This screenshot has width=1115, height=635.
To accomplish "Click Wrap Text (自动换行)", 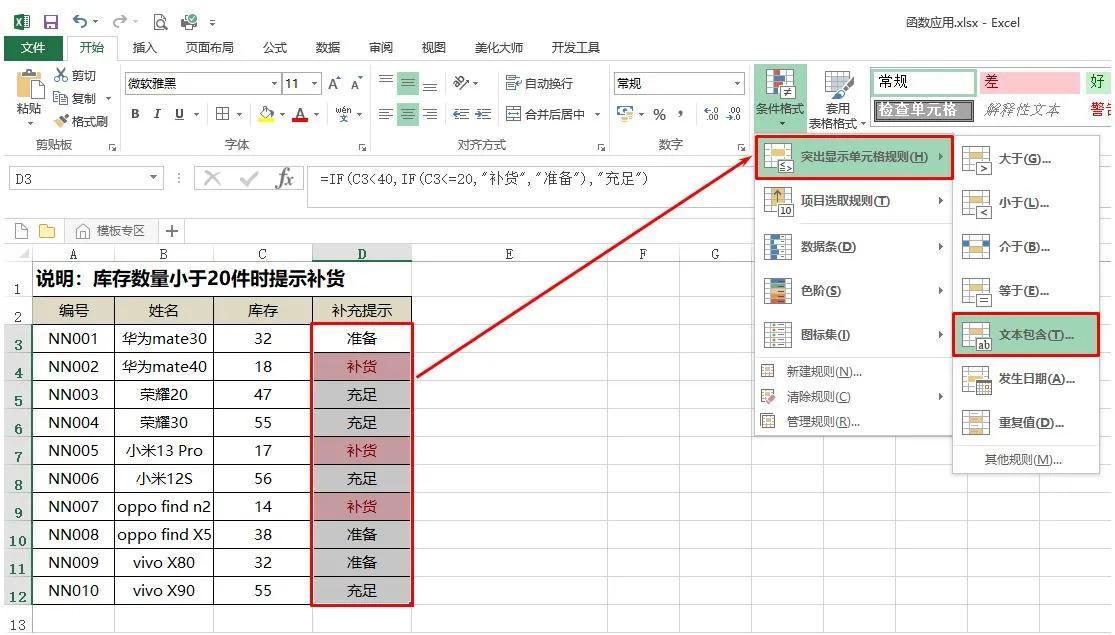I will pos(539,83).
